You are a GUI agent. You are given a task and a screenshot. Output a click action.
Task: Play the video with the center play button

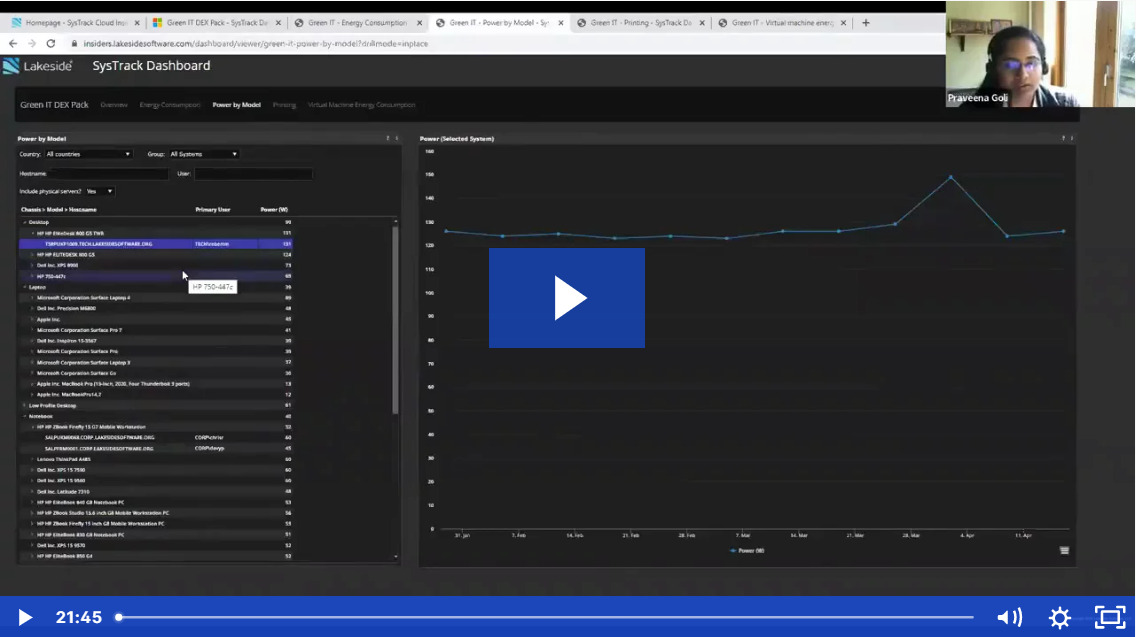tap(567, 298)
